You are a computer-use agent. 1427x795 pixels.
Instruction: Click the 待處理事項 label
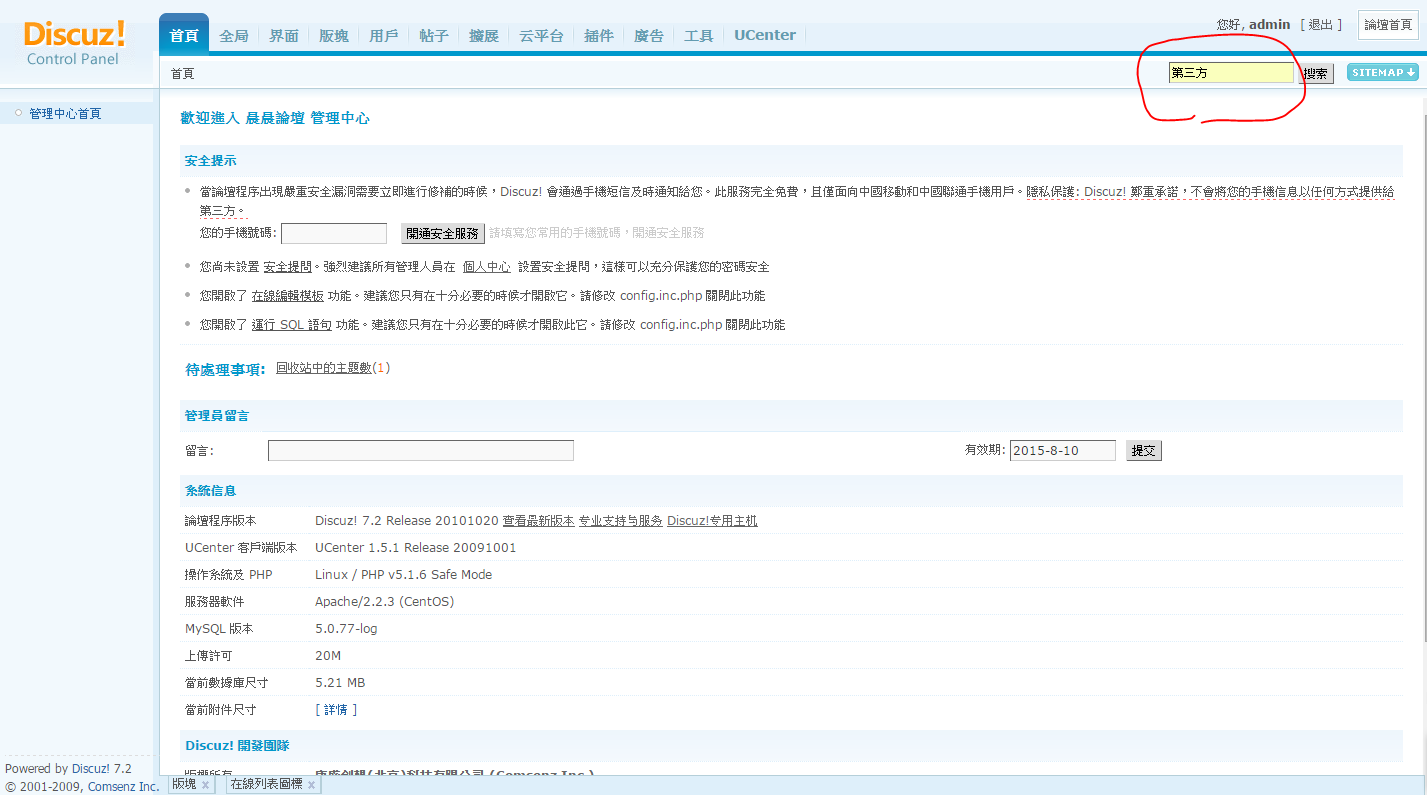click(226, 369)
